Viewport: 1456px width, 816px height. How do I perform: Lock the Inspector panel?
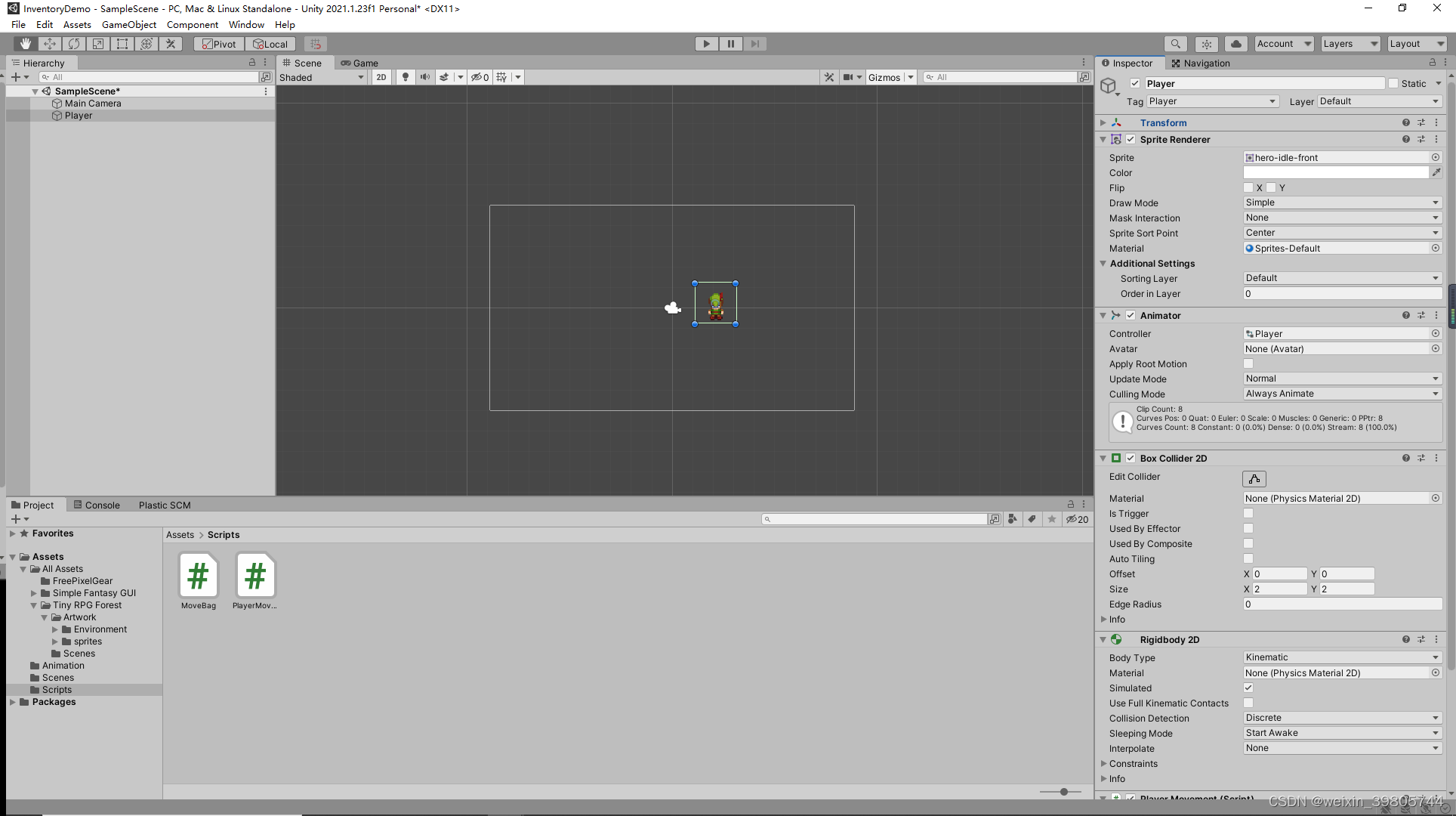coord(1432,63)
